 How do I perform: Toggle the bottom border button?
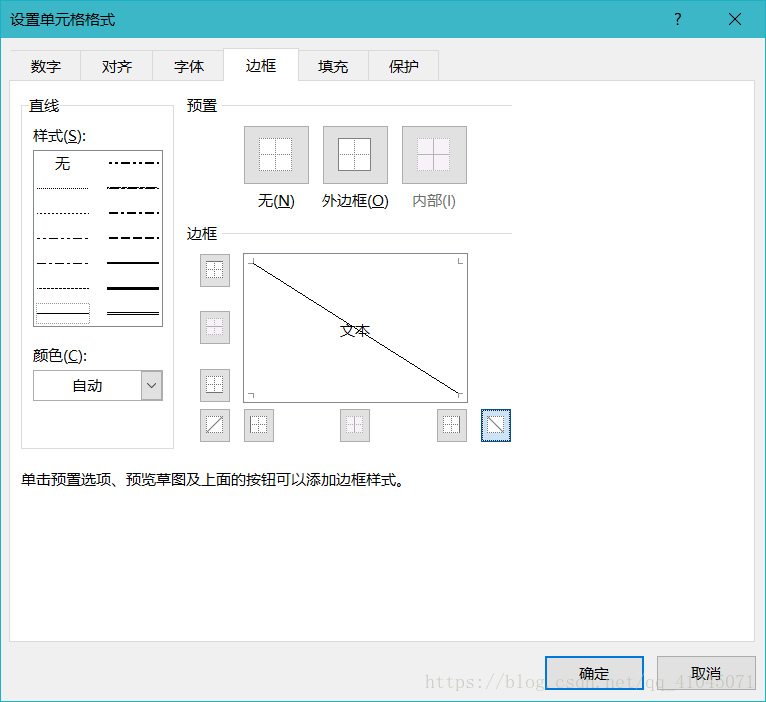click(215, 385)
